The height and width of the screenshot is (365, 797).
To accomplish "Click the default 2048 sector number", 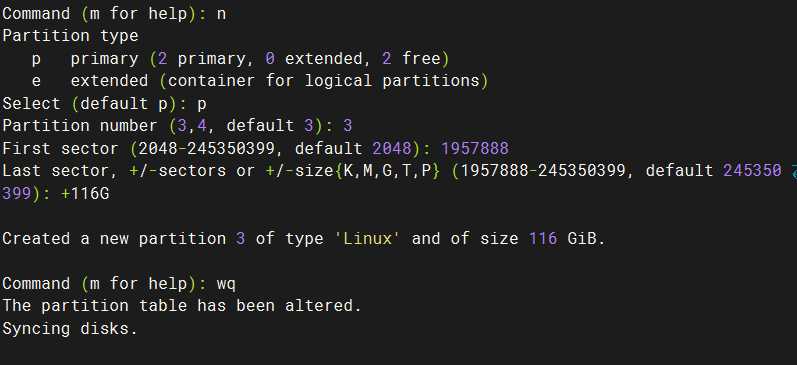I will pos(391,148).
